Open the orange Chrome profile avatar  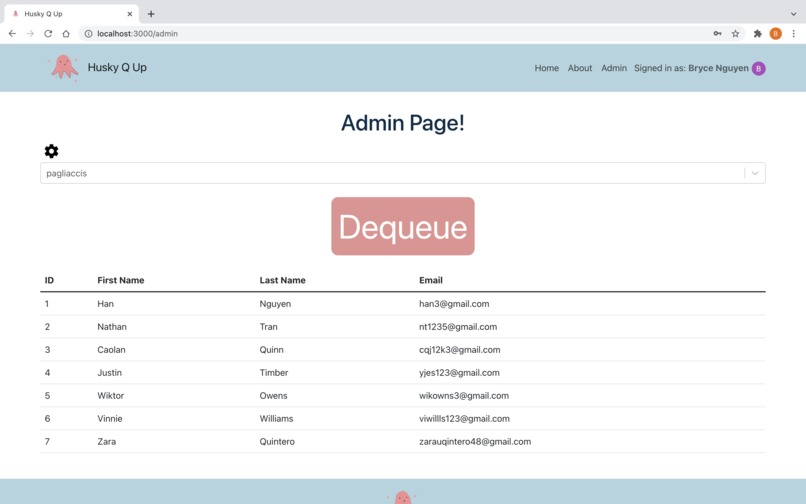click(776, 33)
